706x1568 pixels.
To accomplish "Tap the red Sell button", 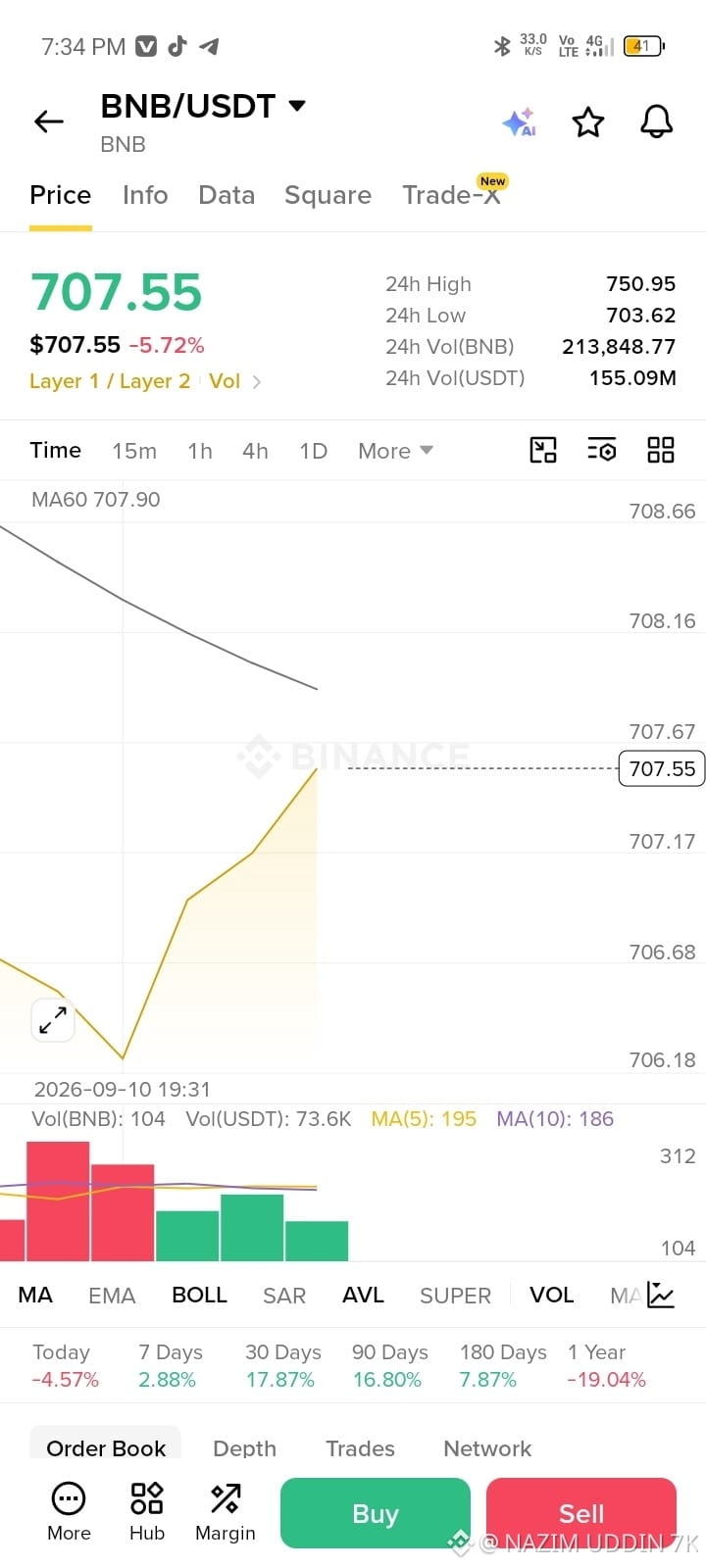I will pos(581,1513).
